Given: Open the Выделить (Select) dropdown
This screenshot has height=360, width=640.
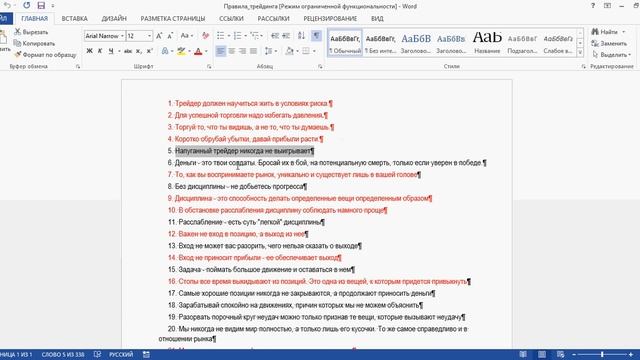Looking at the screenshot, I should tap(611, 55).
